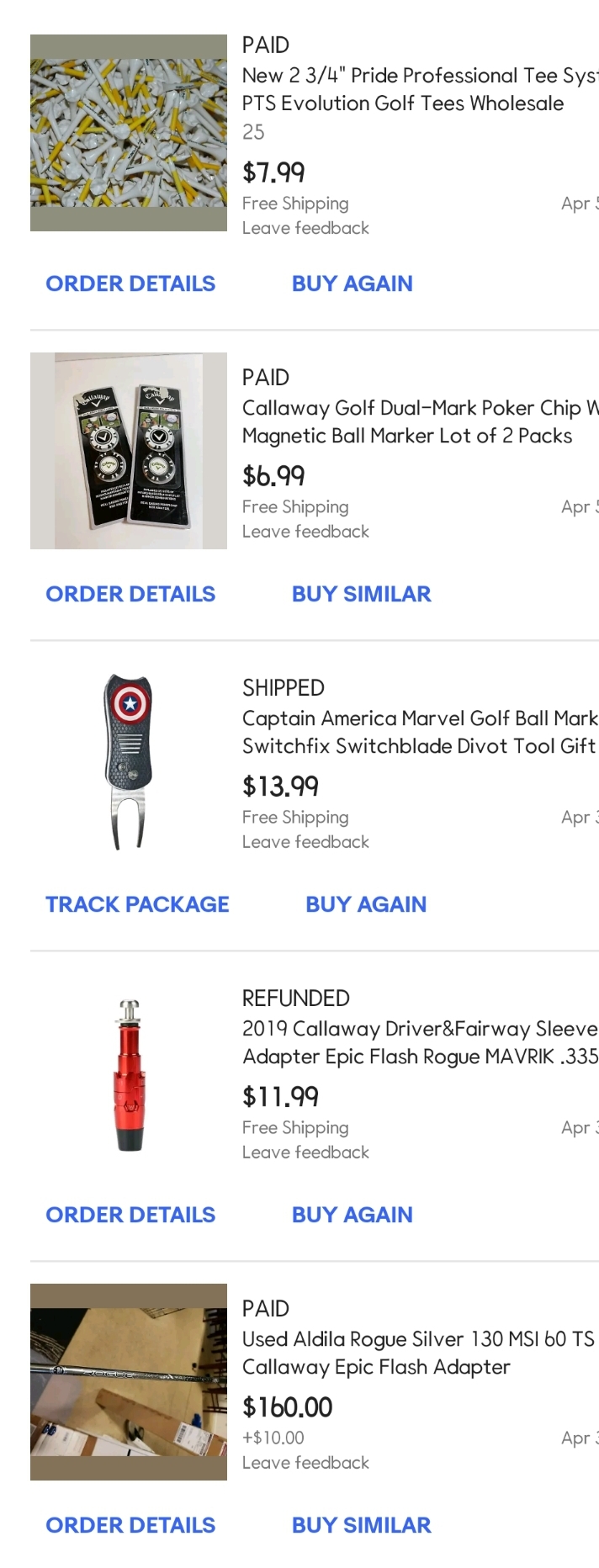Screen dimensions: 599x1568
Task: Open the red Callaway sleeve adapter image
Action: pyautogui.click(x=129, y=1074)
